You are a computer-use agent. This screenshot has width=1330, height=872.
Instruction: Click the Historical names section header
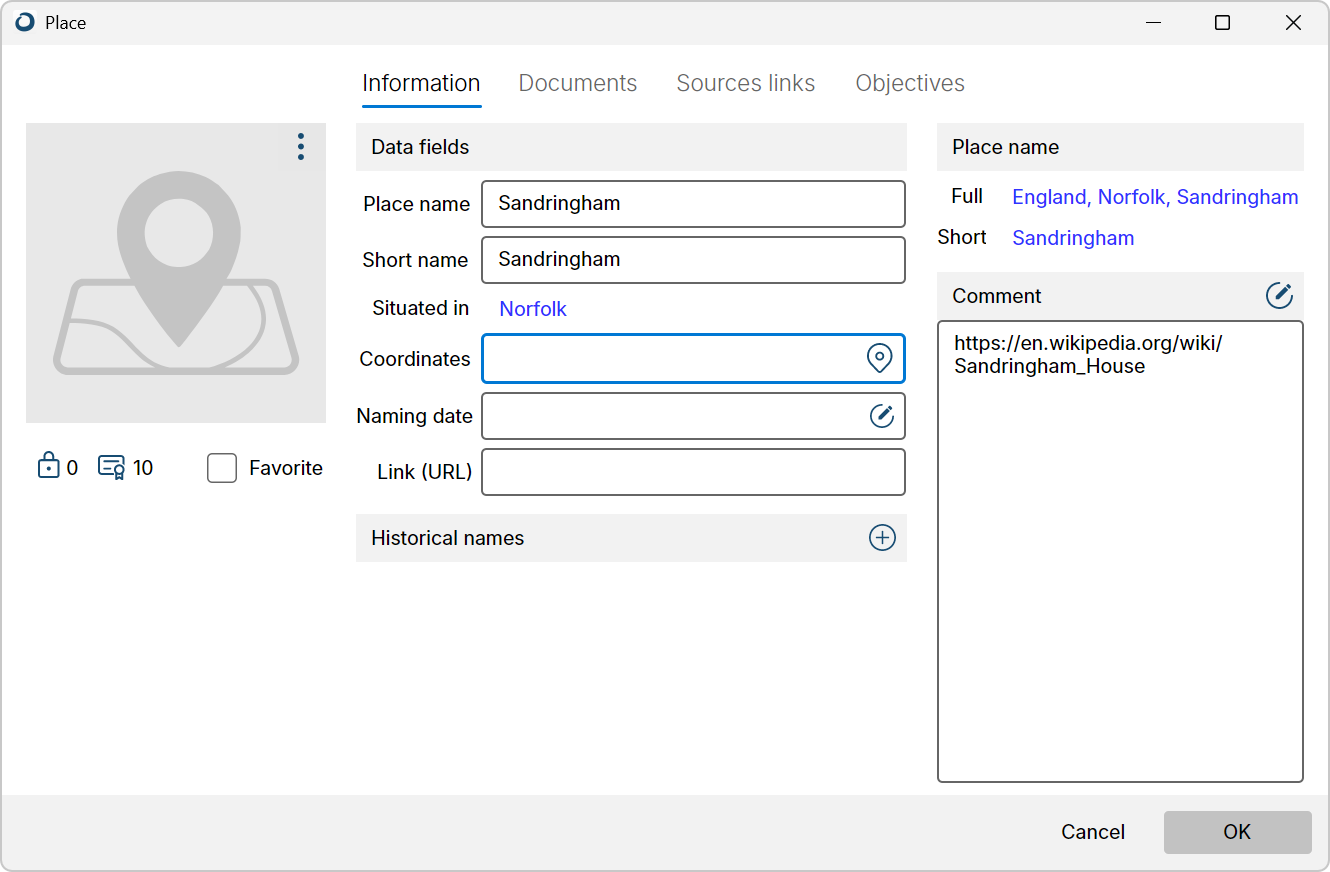tap(631, 538)
